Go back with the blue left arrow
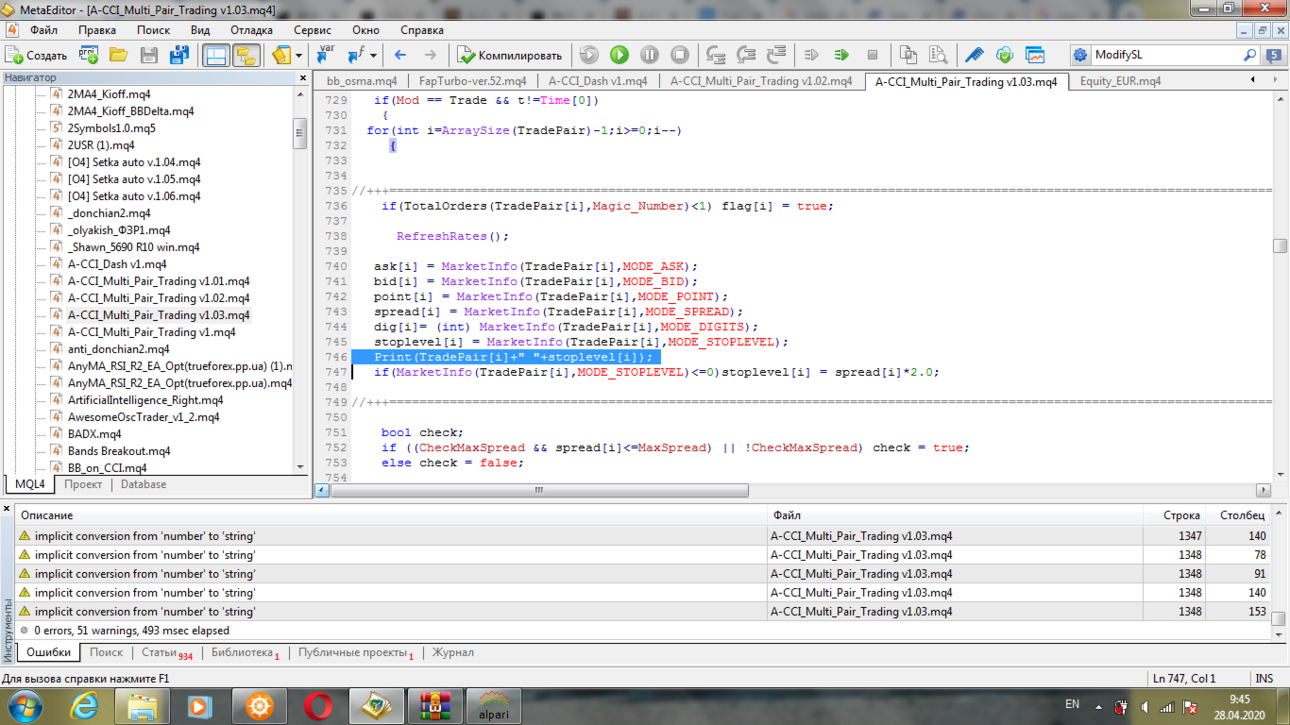This screenshot has height=725, width=1290. (400, 55)
